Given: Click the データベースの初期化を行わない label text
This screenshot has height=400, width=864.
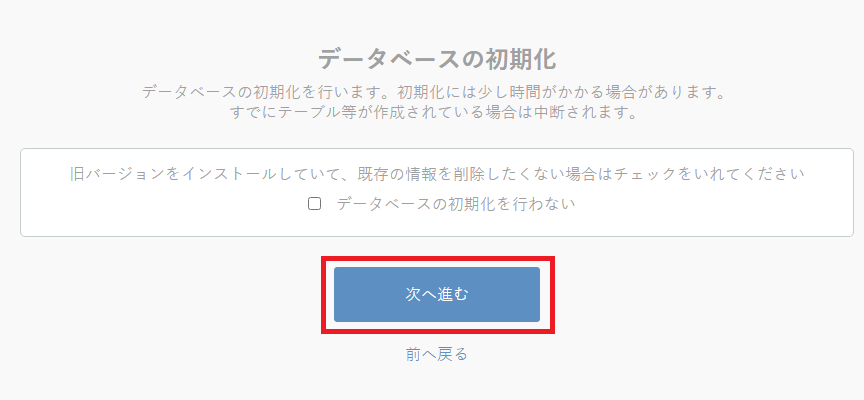Looking at the screenshot, I should (456, 204).
